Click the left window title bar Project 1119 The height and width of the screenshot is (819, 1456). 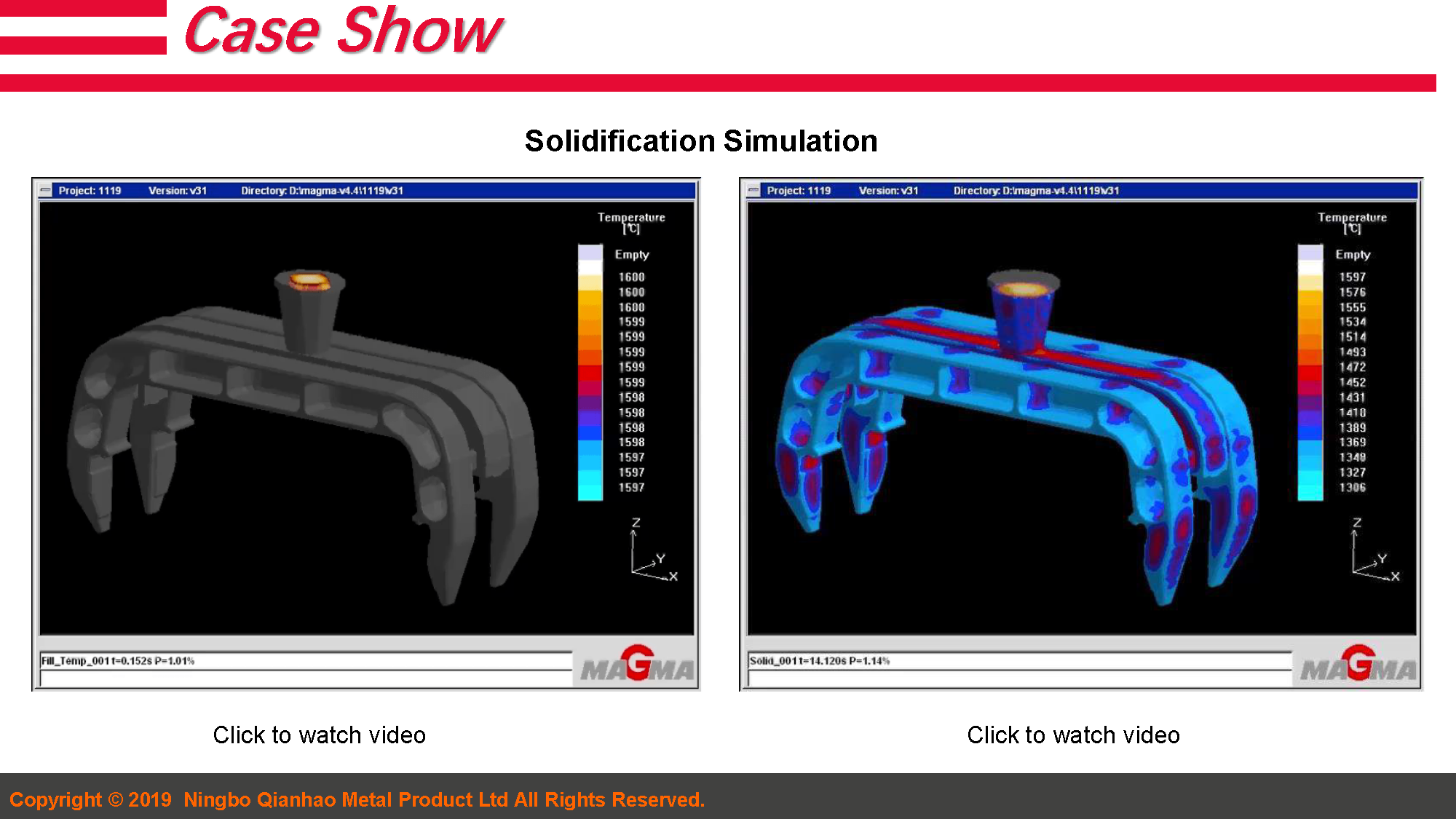90,191
